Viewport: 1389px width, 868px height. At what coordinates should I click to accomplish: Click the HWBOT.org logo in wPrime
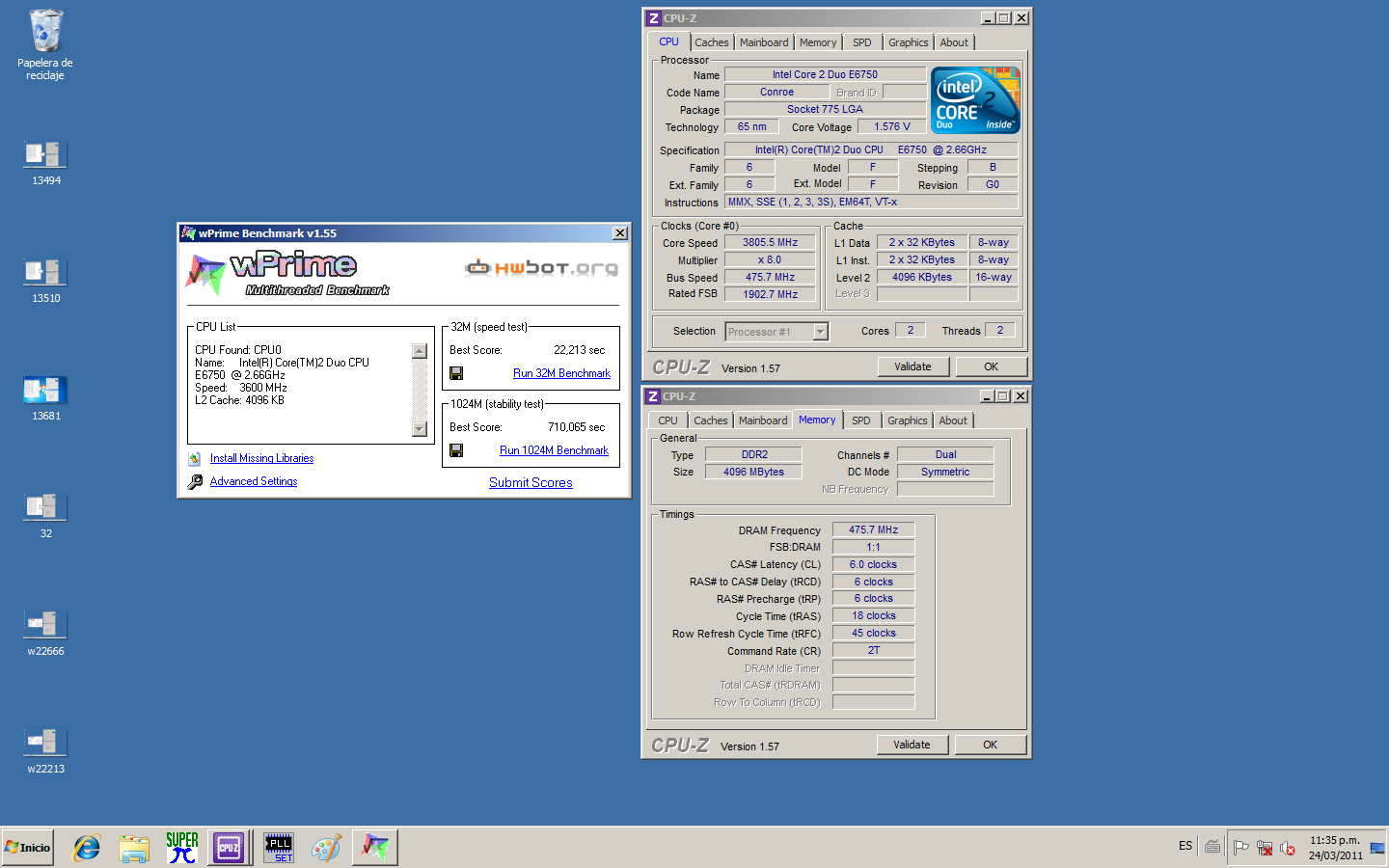tap(541, 267)
